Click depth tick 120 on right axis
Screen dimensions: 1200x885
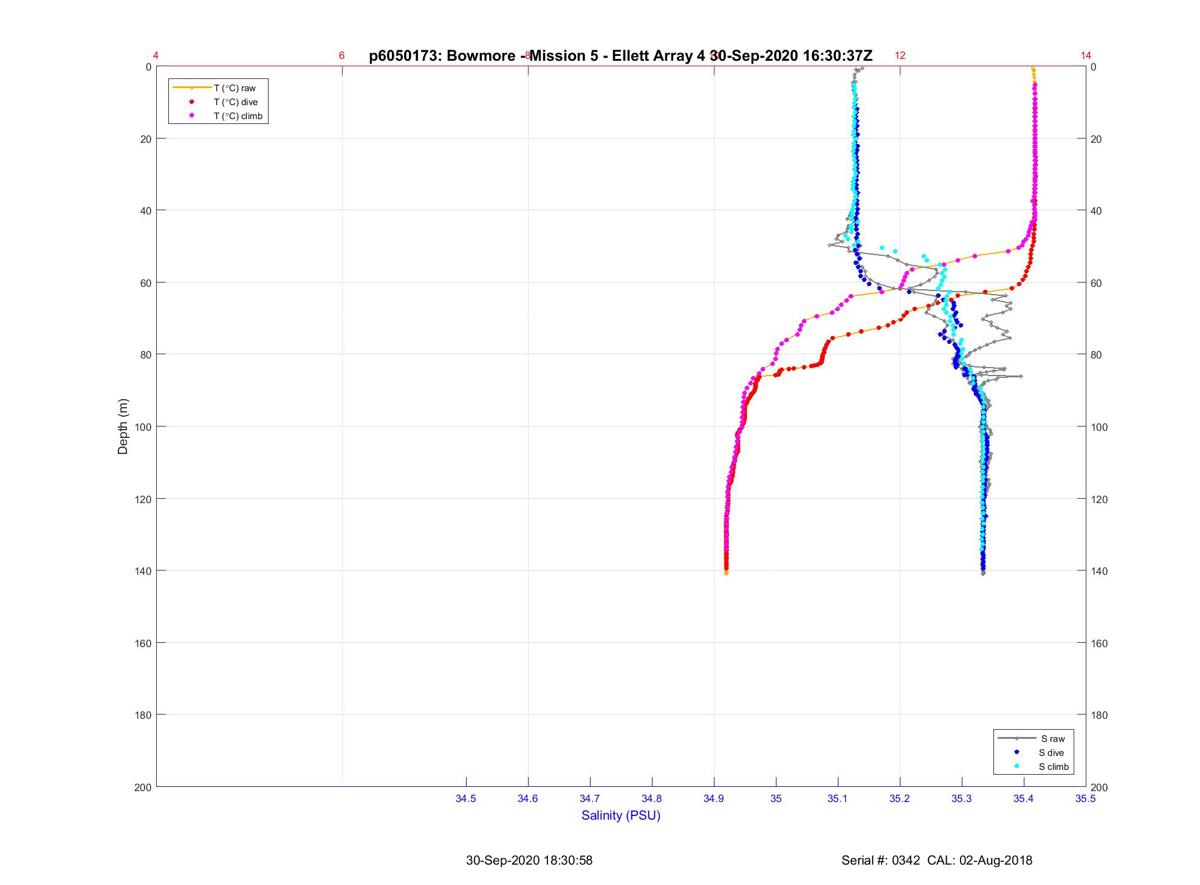1101,499
